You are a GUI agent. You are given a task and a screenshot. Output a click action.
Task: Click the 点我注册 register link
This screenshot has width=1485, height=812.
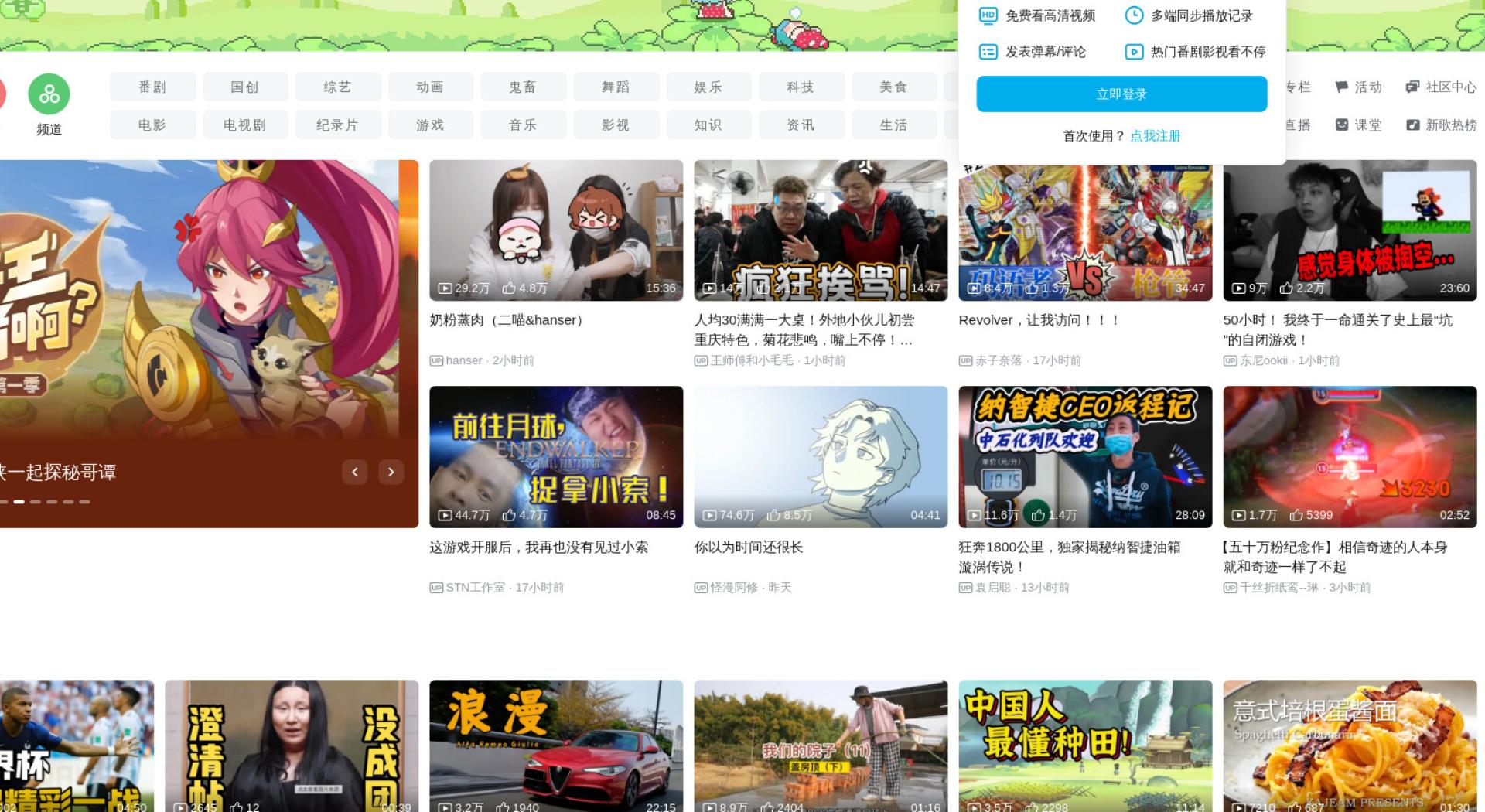pos(1156,136)
